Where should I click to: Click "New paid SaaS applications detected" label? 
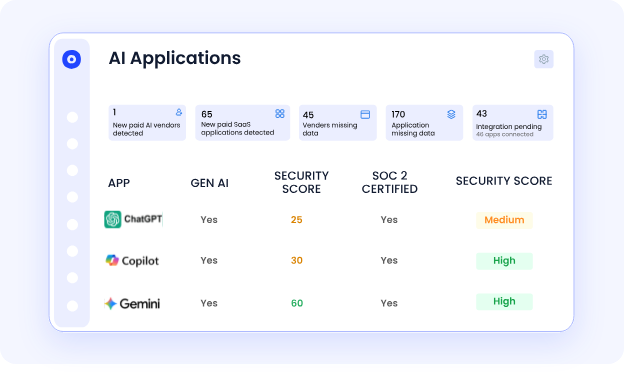pos(238,129)
